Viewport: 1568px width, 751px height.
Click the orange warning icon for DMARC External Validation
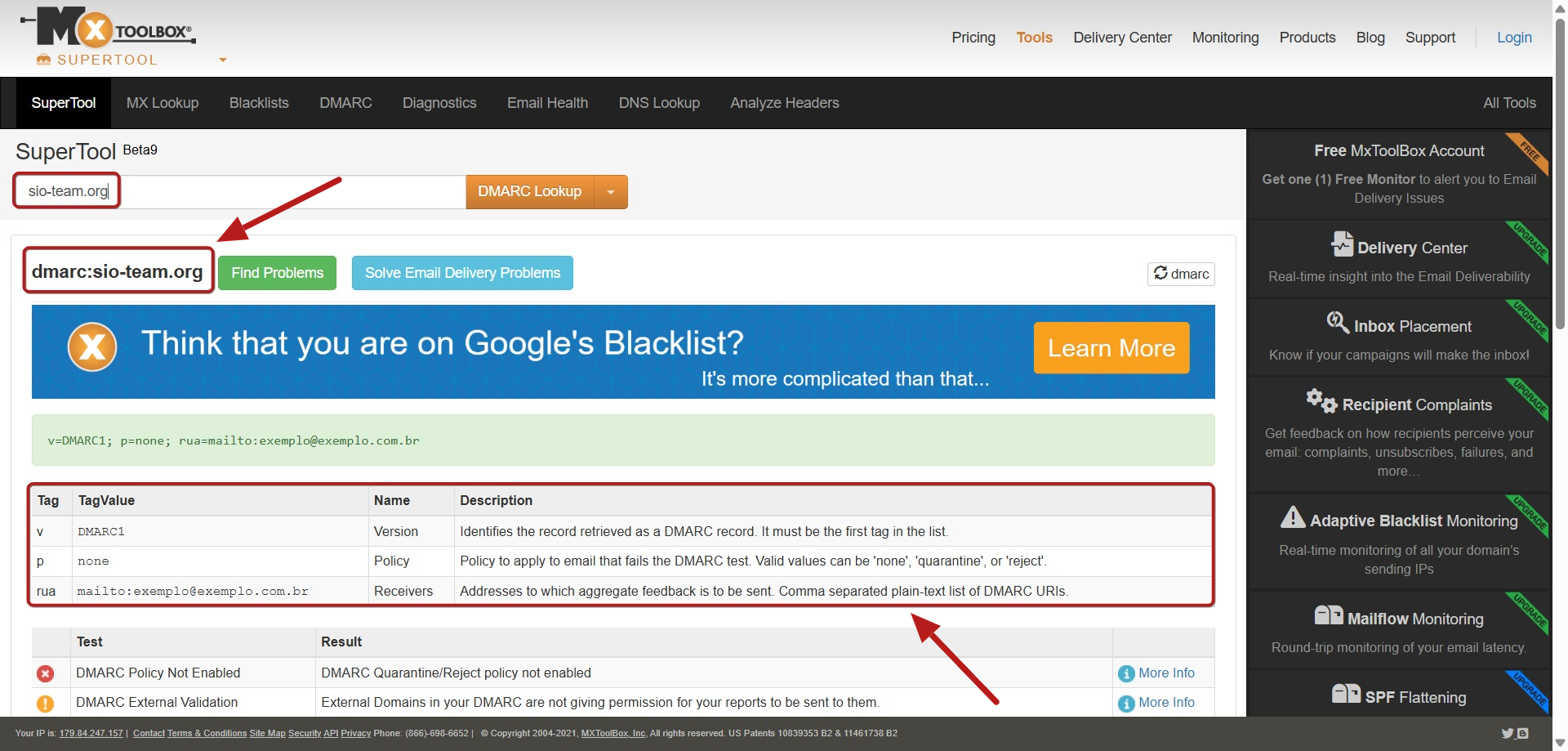coord(46,703)
